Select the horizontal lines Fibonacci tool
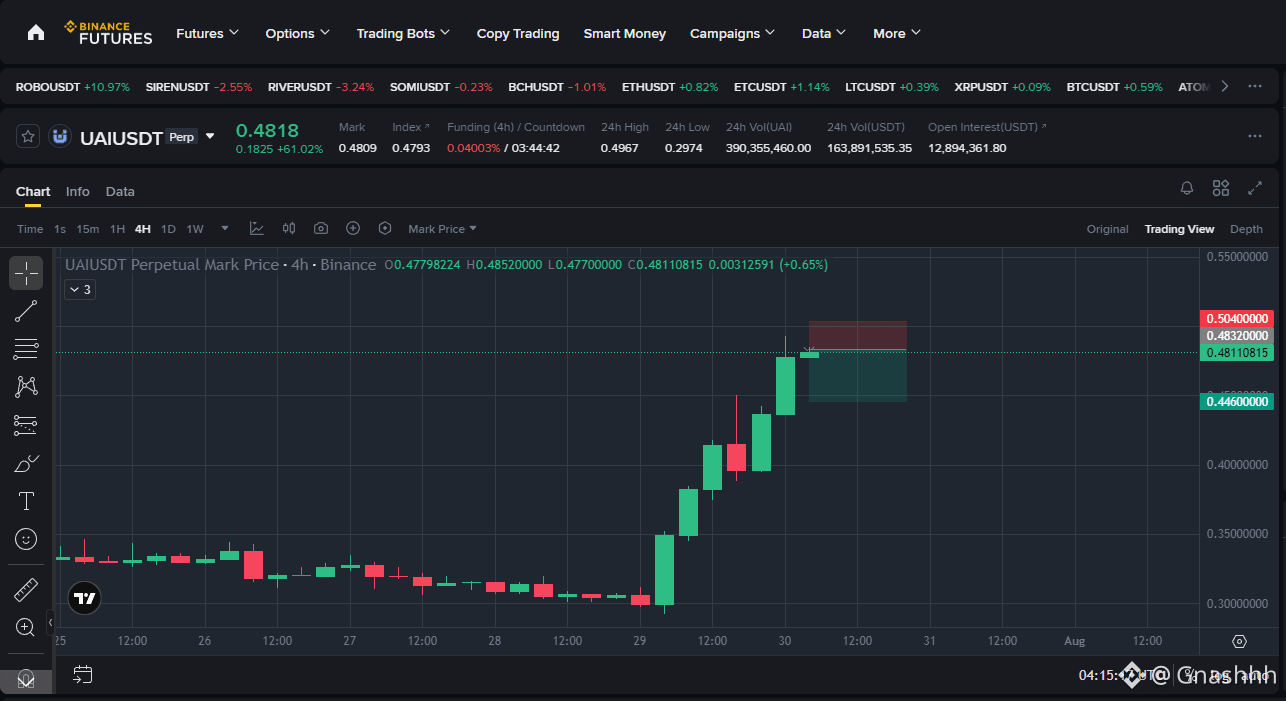This screenshot has height=701, width=1286. click(x=26, y=349)
